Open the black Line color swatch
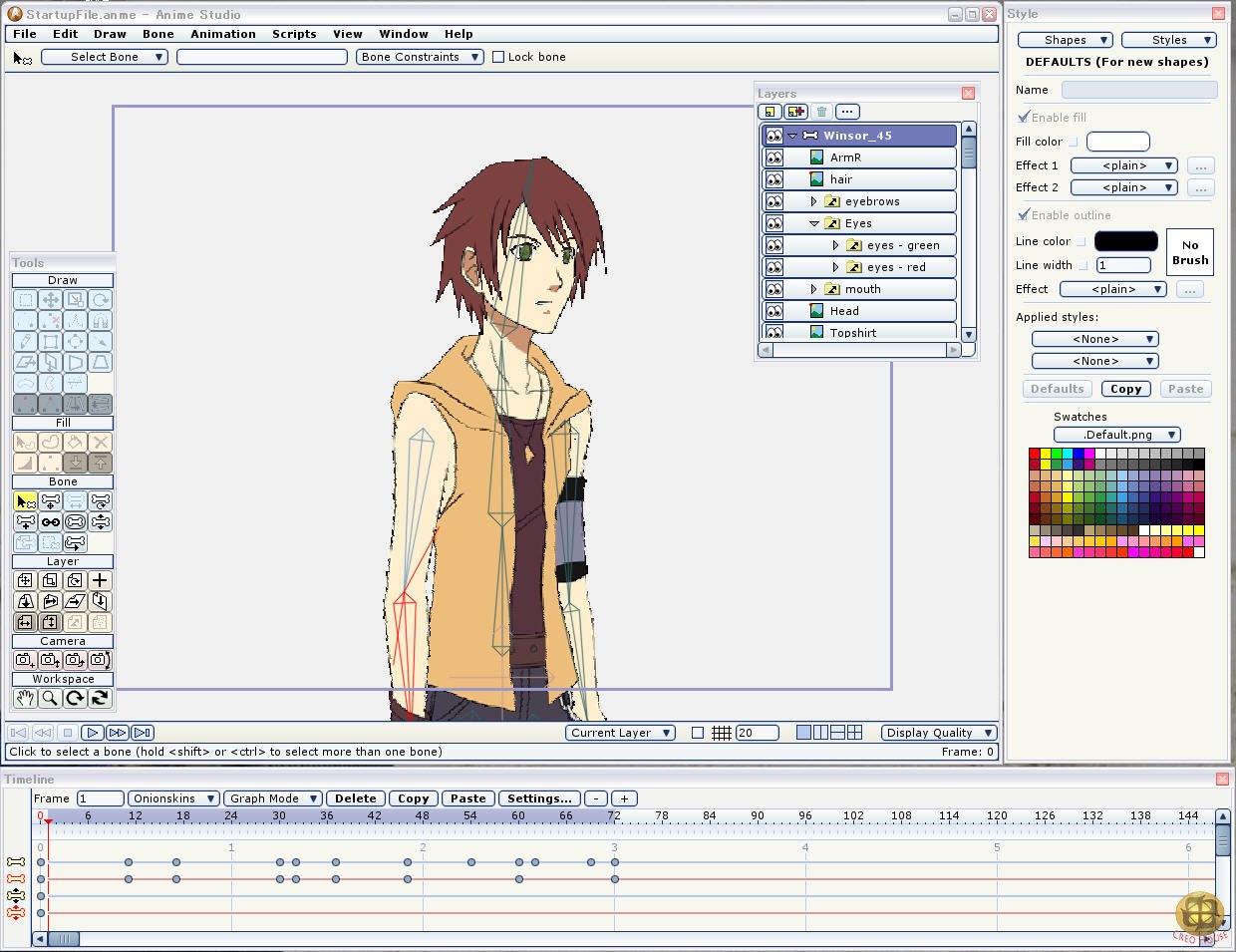This screenshot has height=952, width=1236. [x=1126, y=241]
